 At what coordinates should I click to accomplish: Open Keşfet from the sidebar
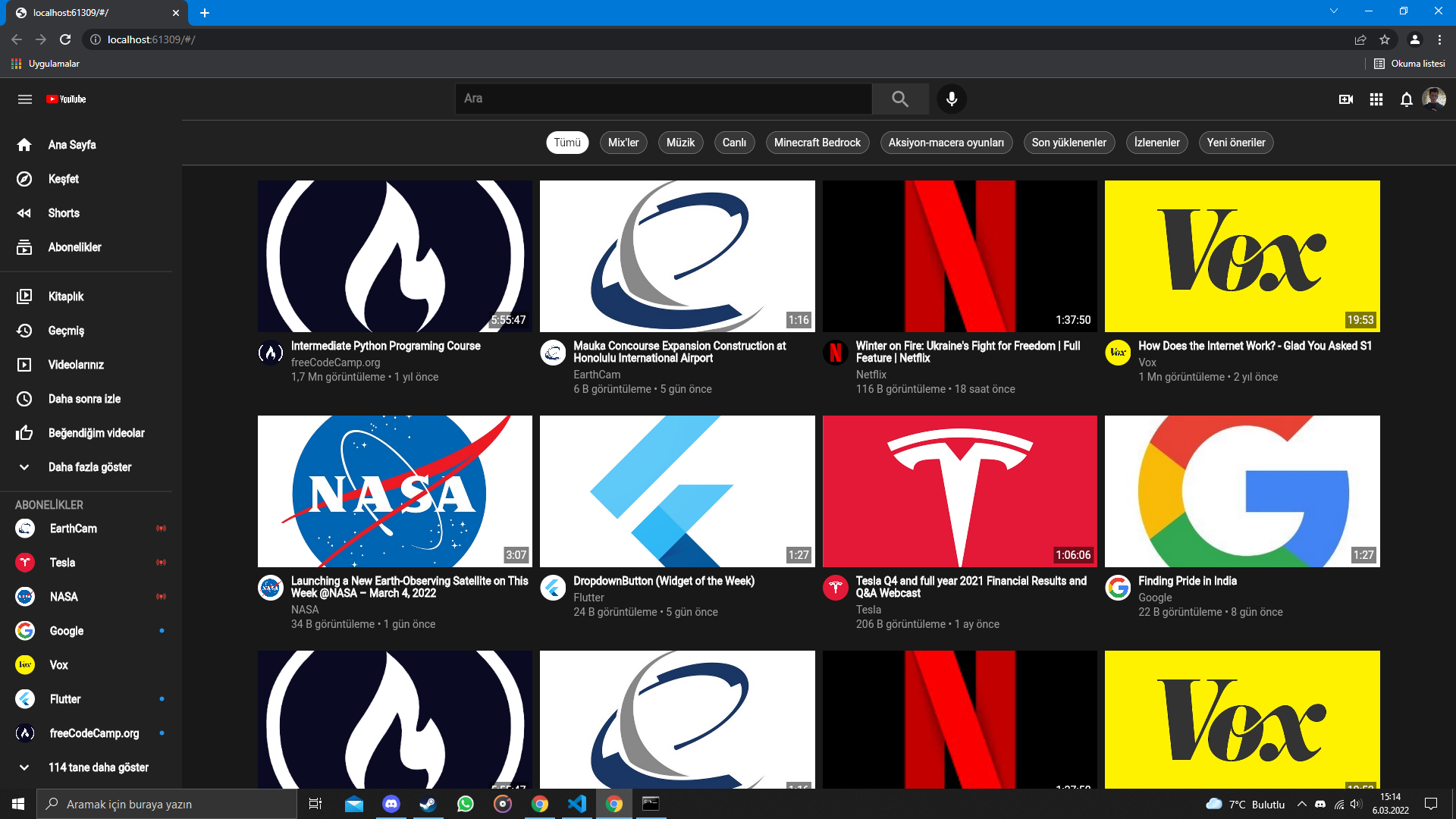click(x=63, y=179)
